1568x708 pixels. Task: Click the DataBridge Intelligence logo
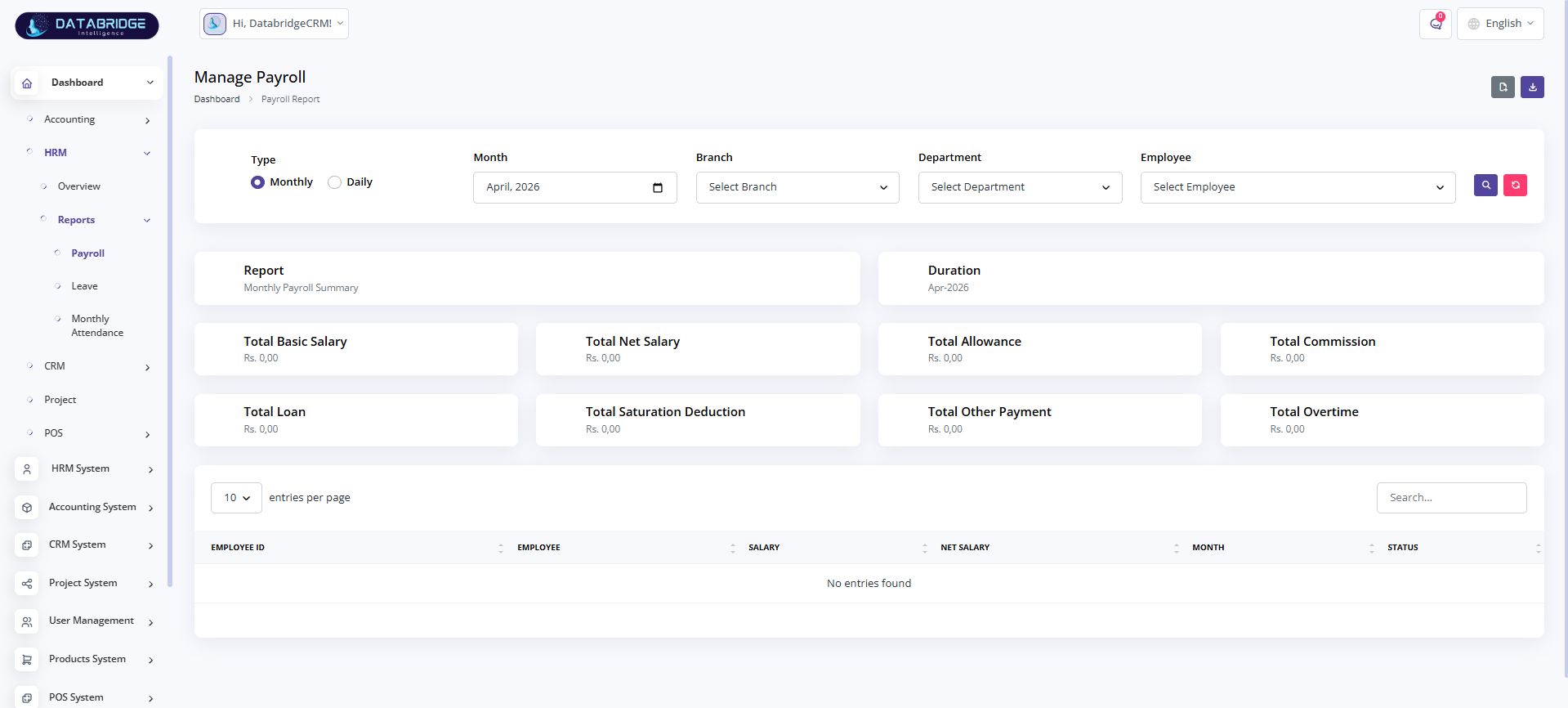coord(87,25)
